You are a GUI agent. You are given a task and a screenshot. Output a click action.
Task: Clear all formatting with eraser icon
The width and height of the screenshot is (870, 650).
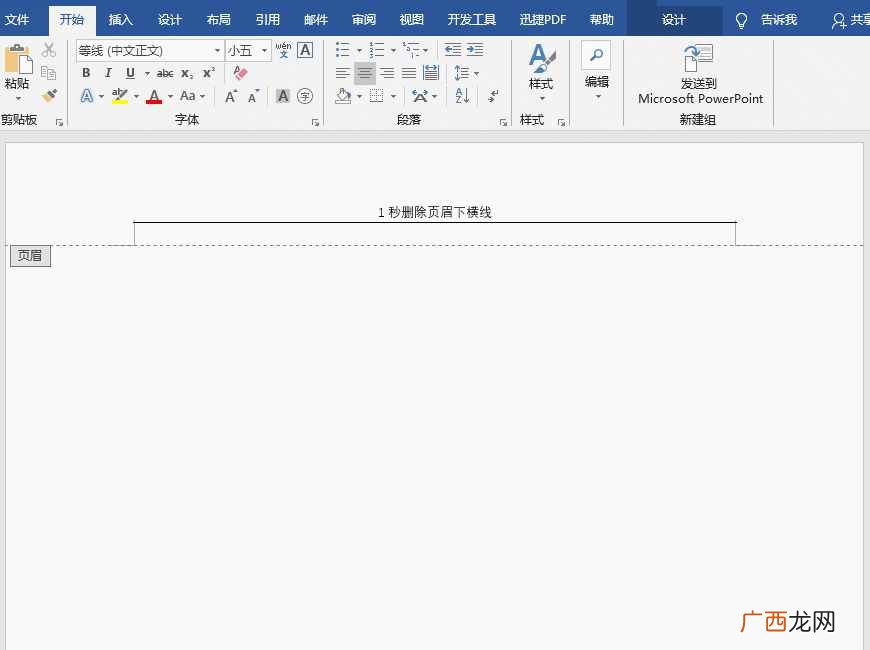click(241, 73)
